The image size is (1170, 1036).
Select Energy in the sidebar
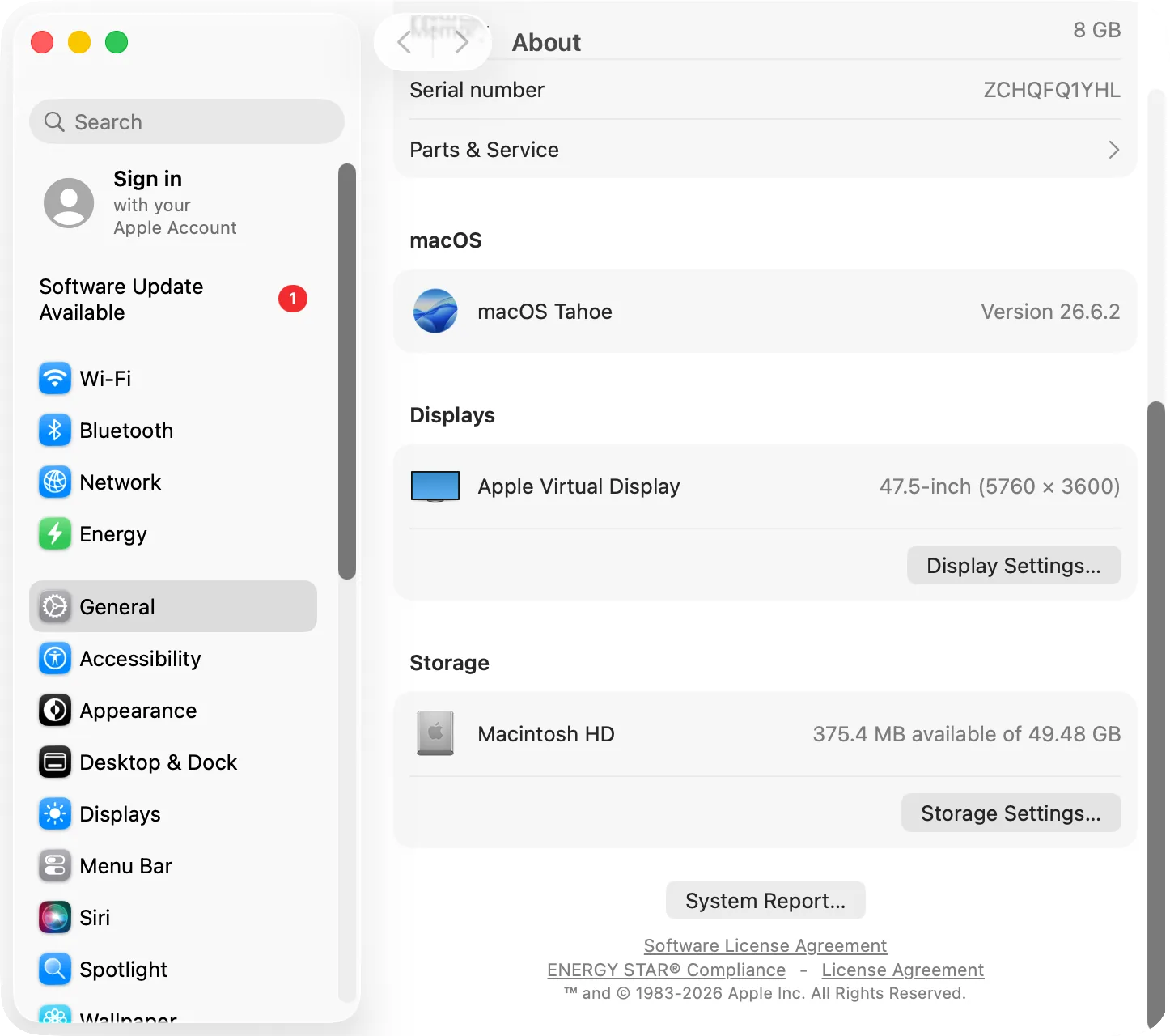click(173, 533)
